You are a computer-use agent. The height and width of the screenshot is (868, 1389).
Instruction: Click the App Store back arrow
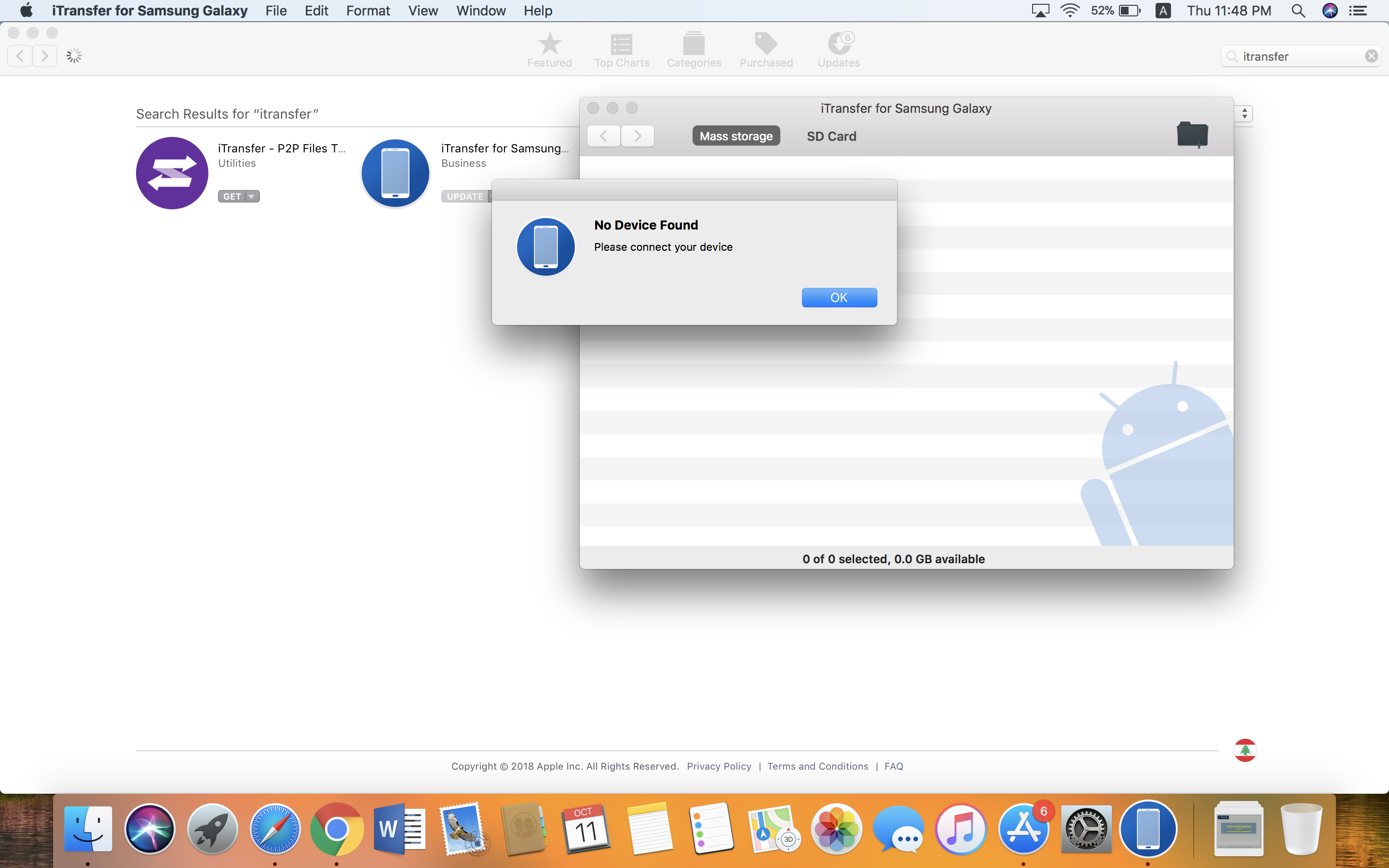20,55
